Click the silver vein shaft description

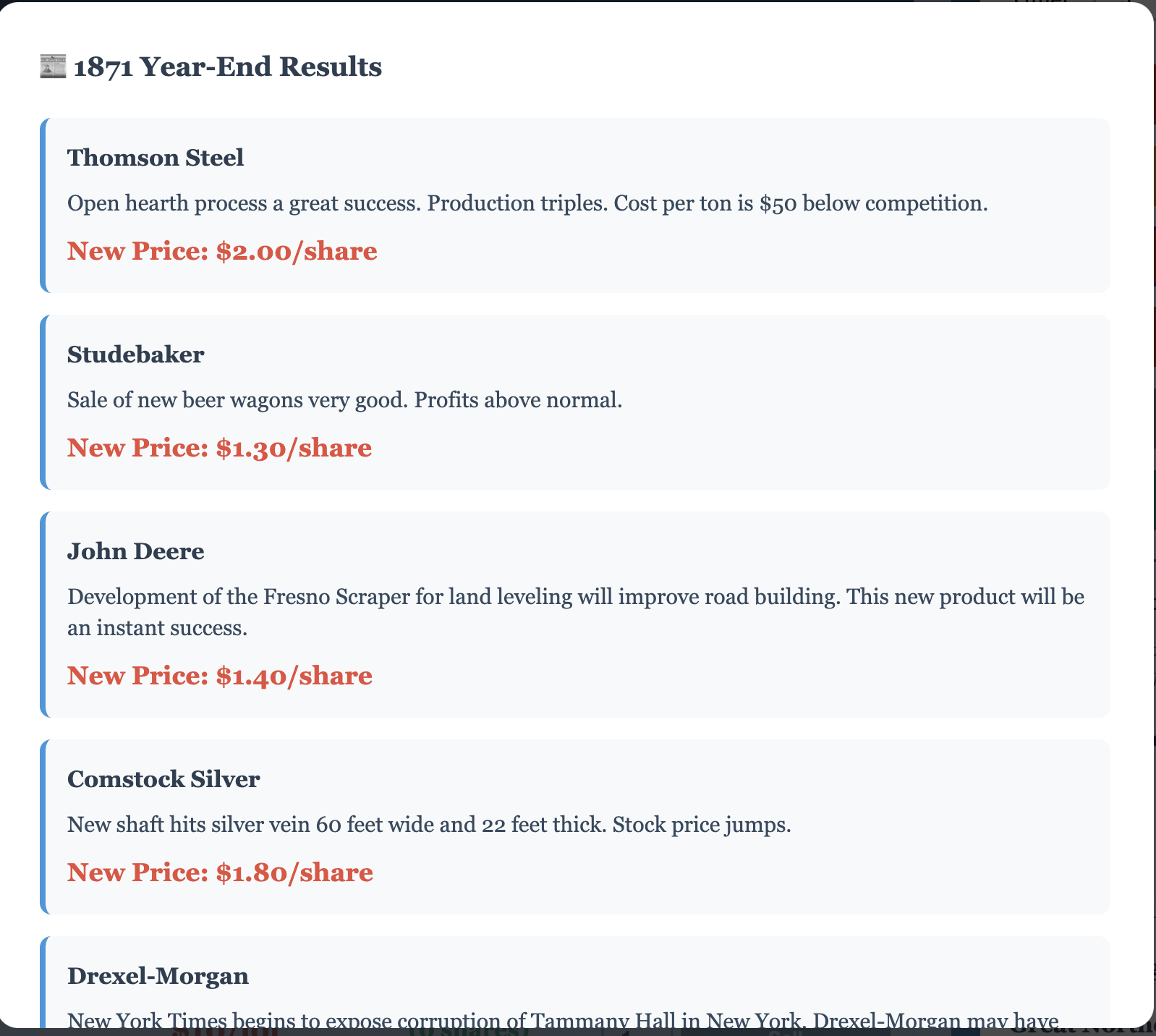click(429, 825)
